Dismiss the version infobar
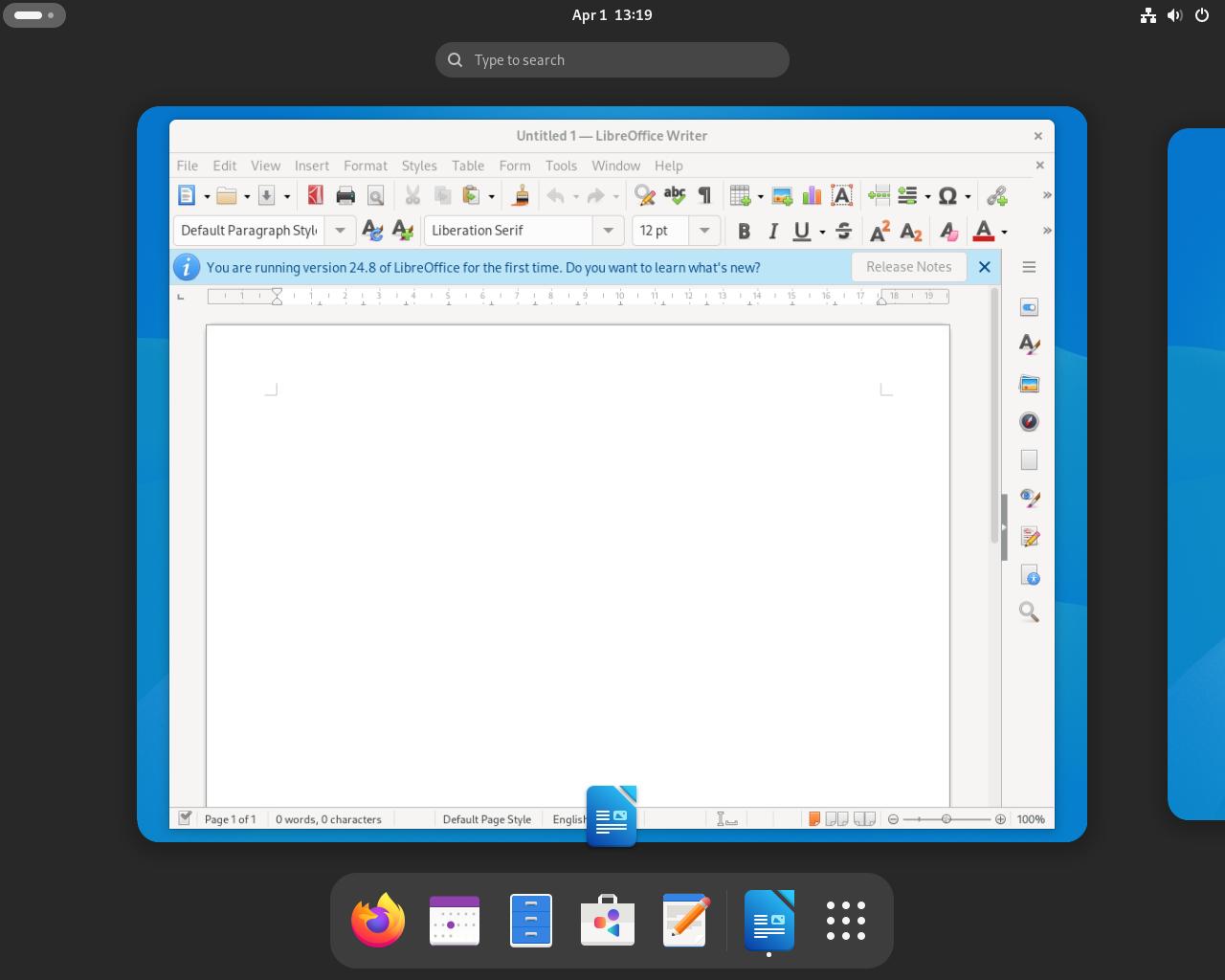1225x980 pixels. pos(984,267)
